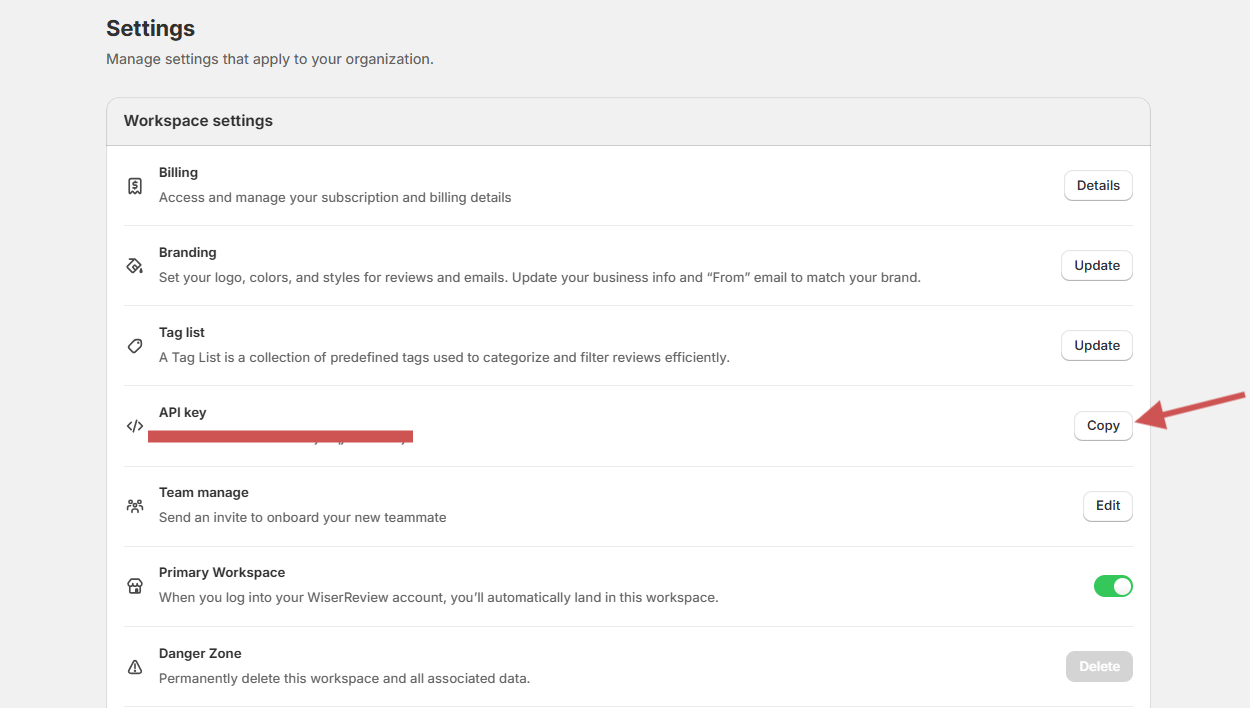This screenshot has height=708, width=1250.
Task: Click the Danger Zone row title
Action: click(200, 653)
